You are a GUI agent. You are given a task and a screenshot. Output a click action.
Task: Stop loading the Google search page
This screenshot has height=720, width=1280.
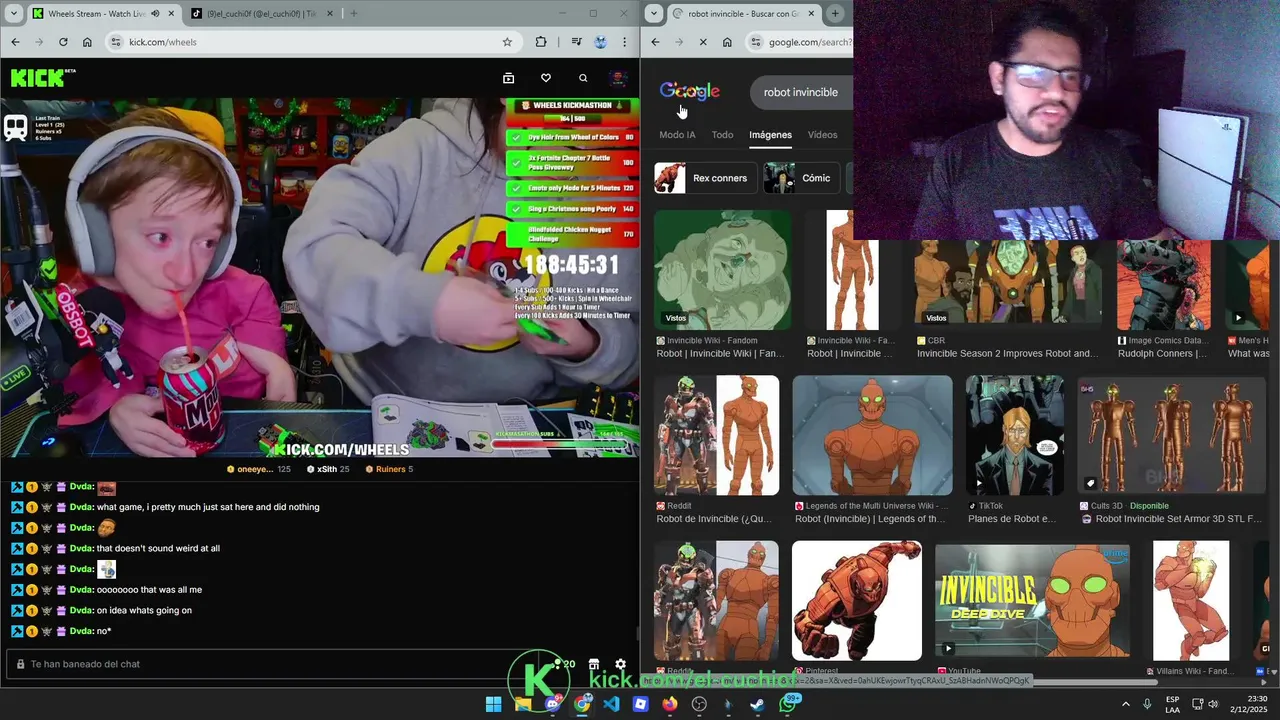[x=703, y=42]
